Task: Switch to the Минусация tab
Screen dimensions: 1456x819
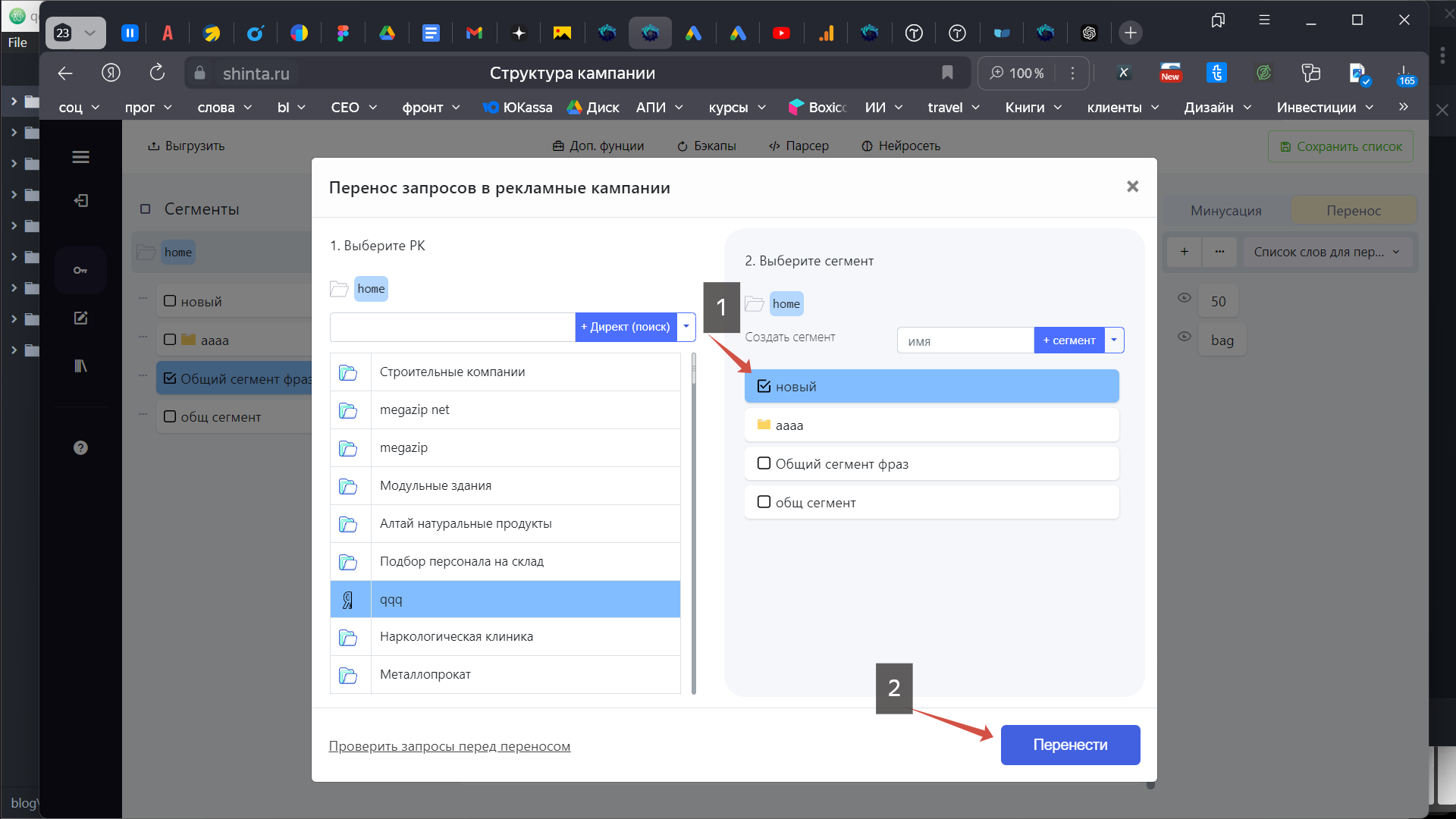Action: tap(1226, 211)
